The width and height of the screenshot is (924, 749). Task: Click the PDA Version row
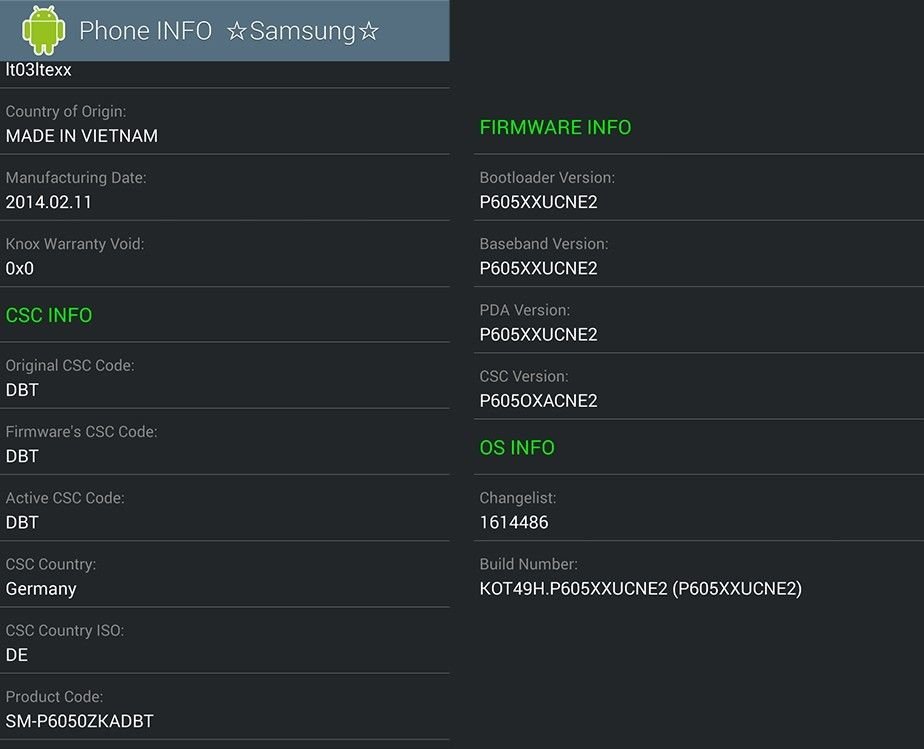699,321
